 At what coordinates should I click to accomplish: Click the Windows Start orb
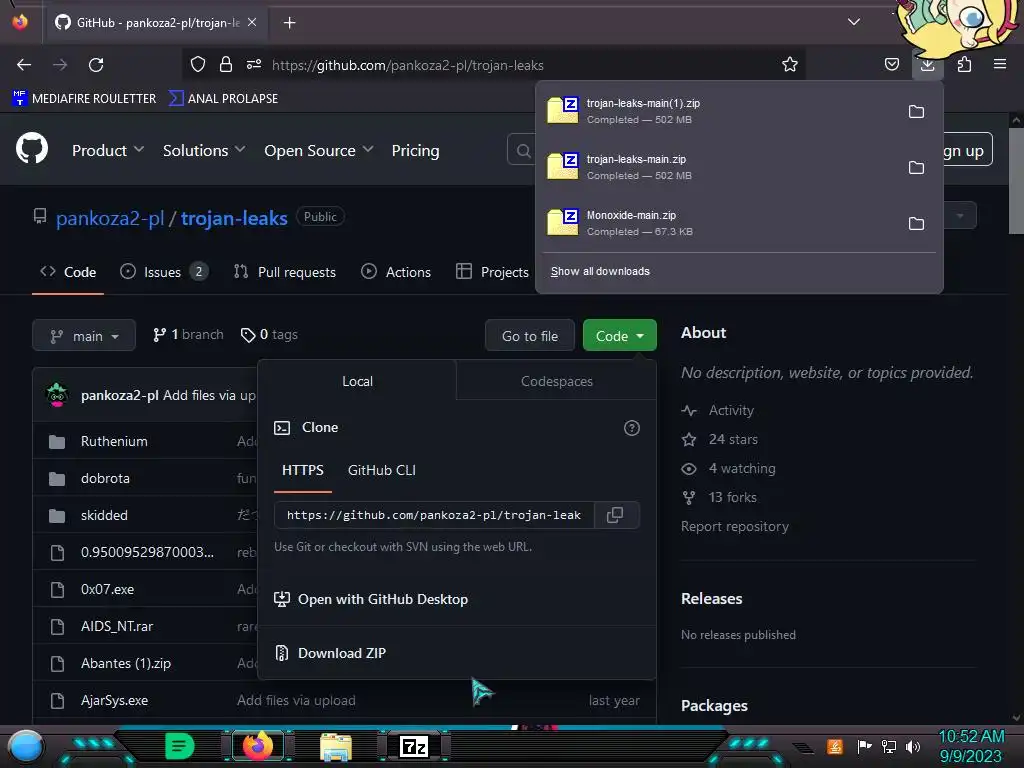coord(26,747)
